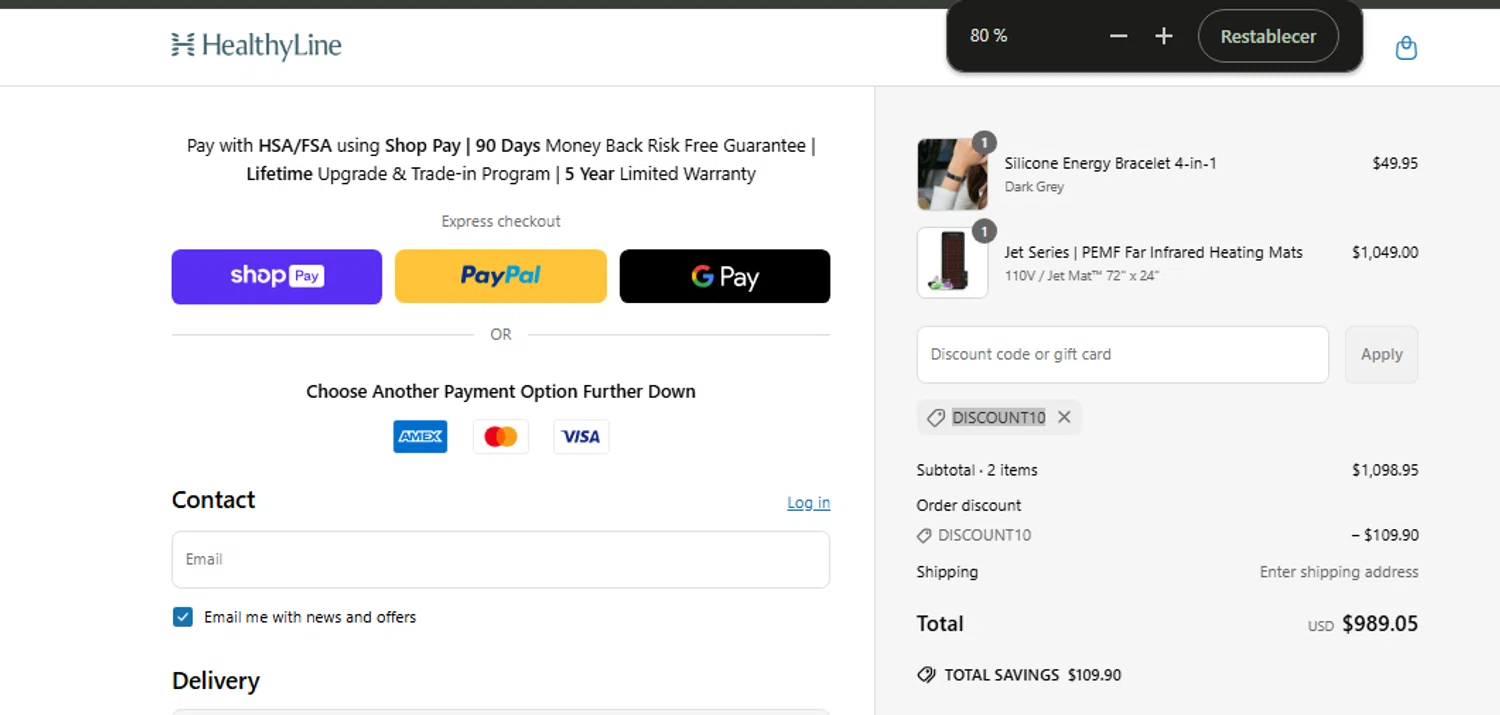The height and width of the screenshot is (715, 1500).
Task: Pay with the Shop Pay button
Action: point(277,276)
